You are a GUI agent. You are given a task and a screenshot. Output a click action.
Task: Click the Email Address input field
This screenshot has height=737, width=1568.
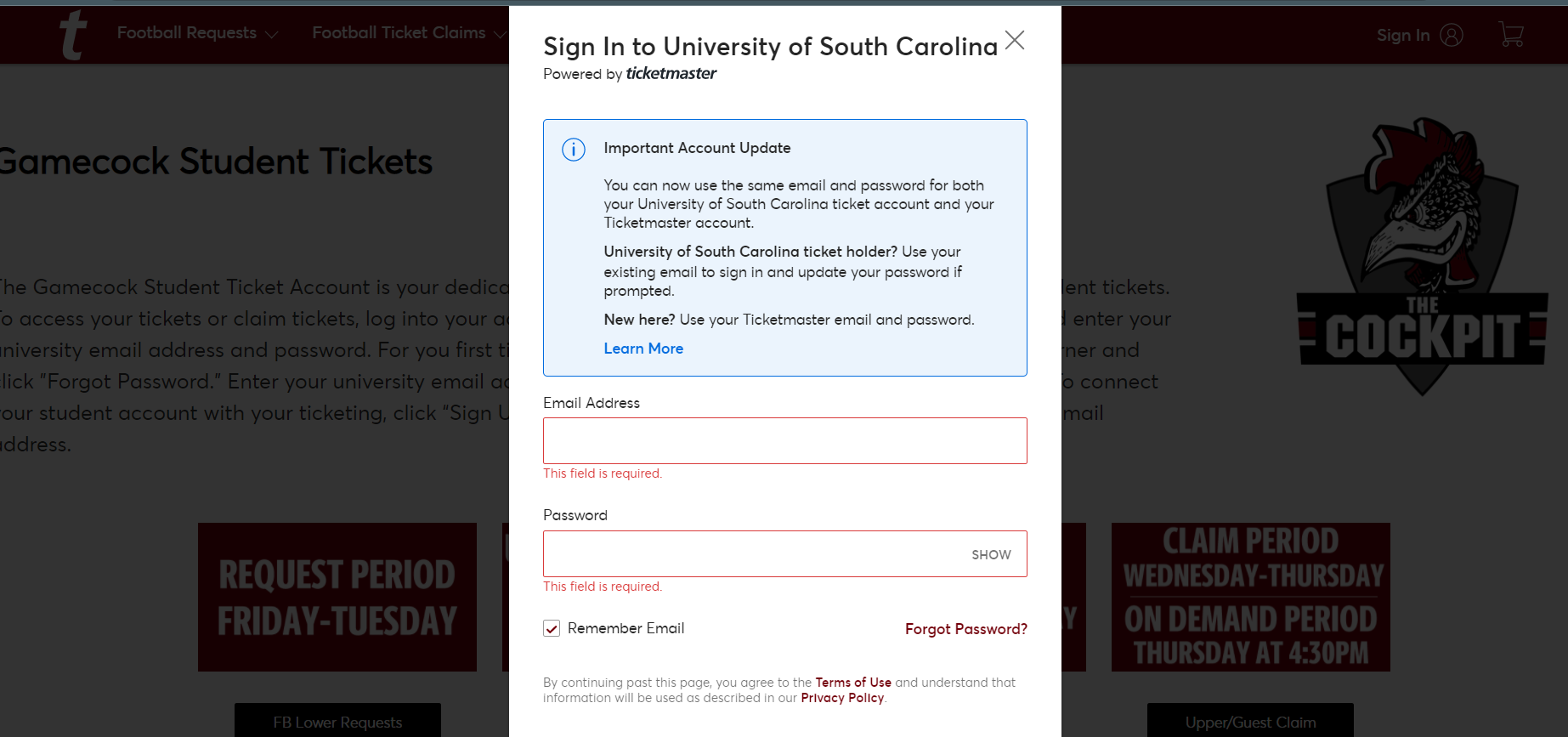tap(784, 440)
